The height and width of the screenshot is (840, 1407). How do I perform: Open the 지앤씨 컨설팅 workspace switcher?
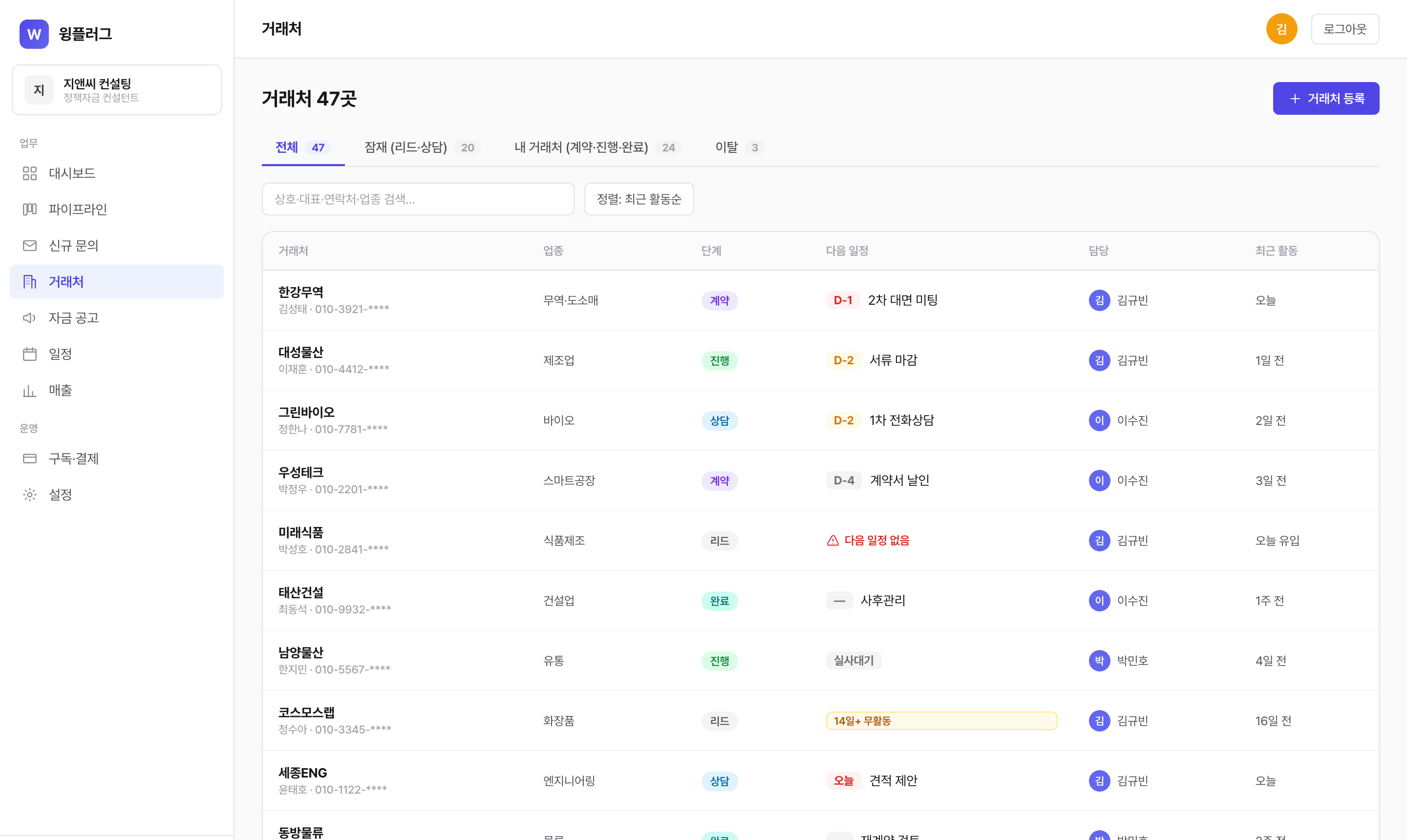click(x=117, y=90)
